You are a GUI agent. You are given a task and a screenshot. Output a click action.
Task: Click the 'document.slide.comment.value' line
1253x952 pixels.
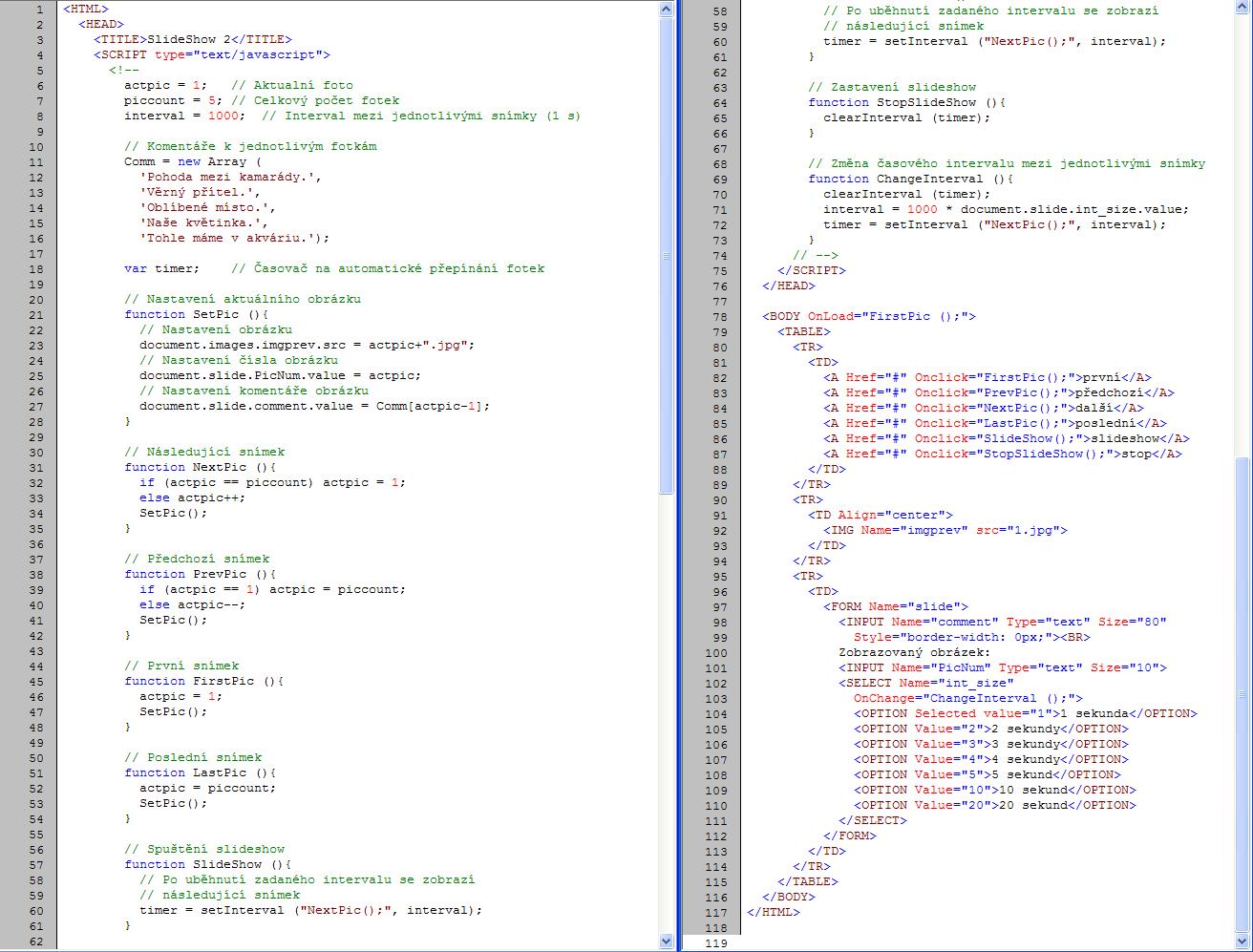(x=314, y=406)
